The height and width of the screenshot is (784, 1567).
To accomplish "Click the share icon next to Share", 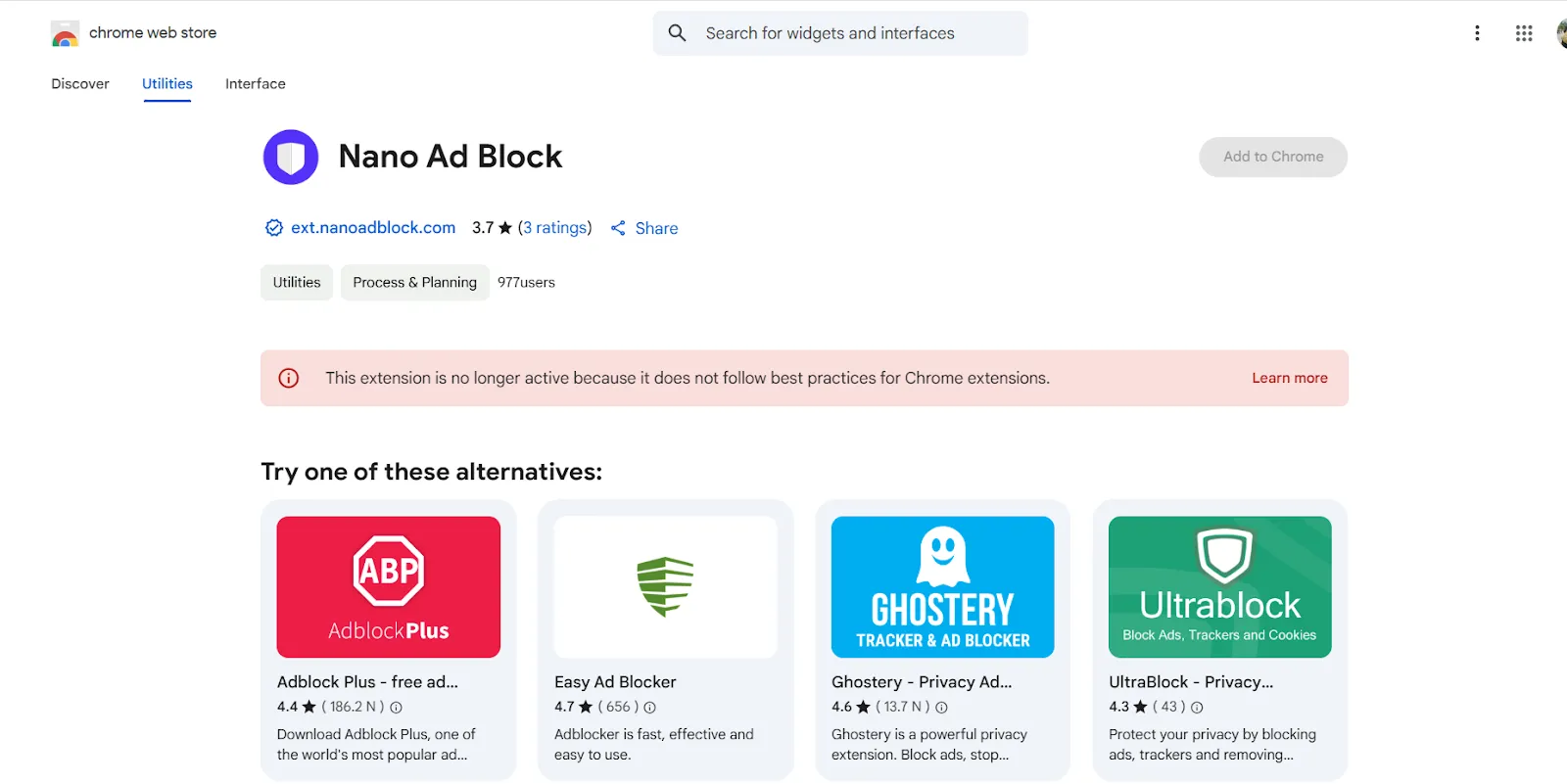I will coord(618,228).
